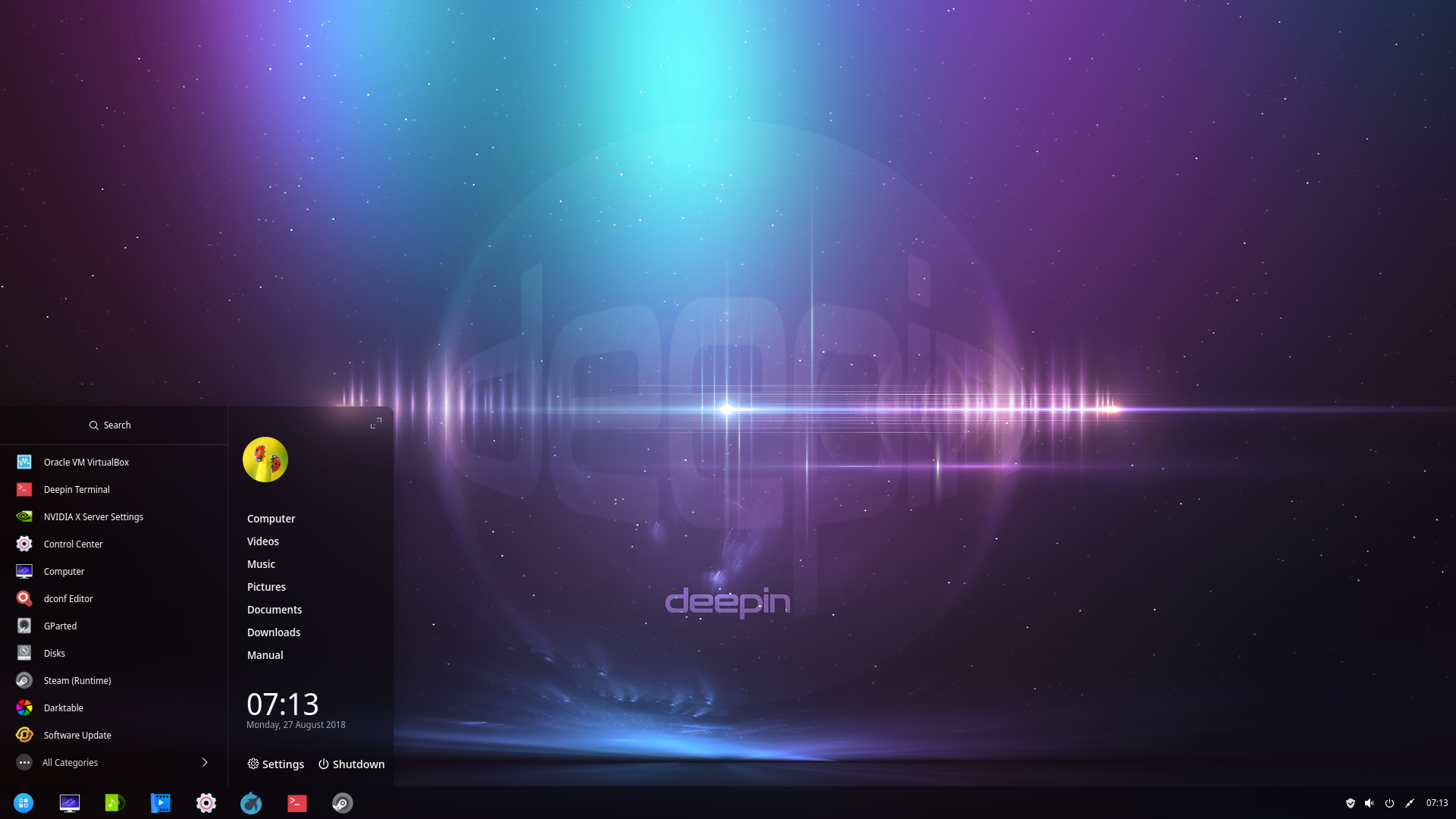Click the 07:13 time in dock tray
The width and height of the screenshot is (1456, 819).
[x=1437, y=803]
